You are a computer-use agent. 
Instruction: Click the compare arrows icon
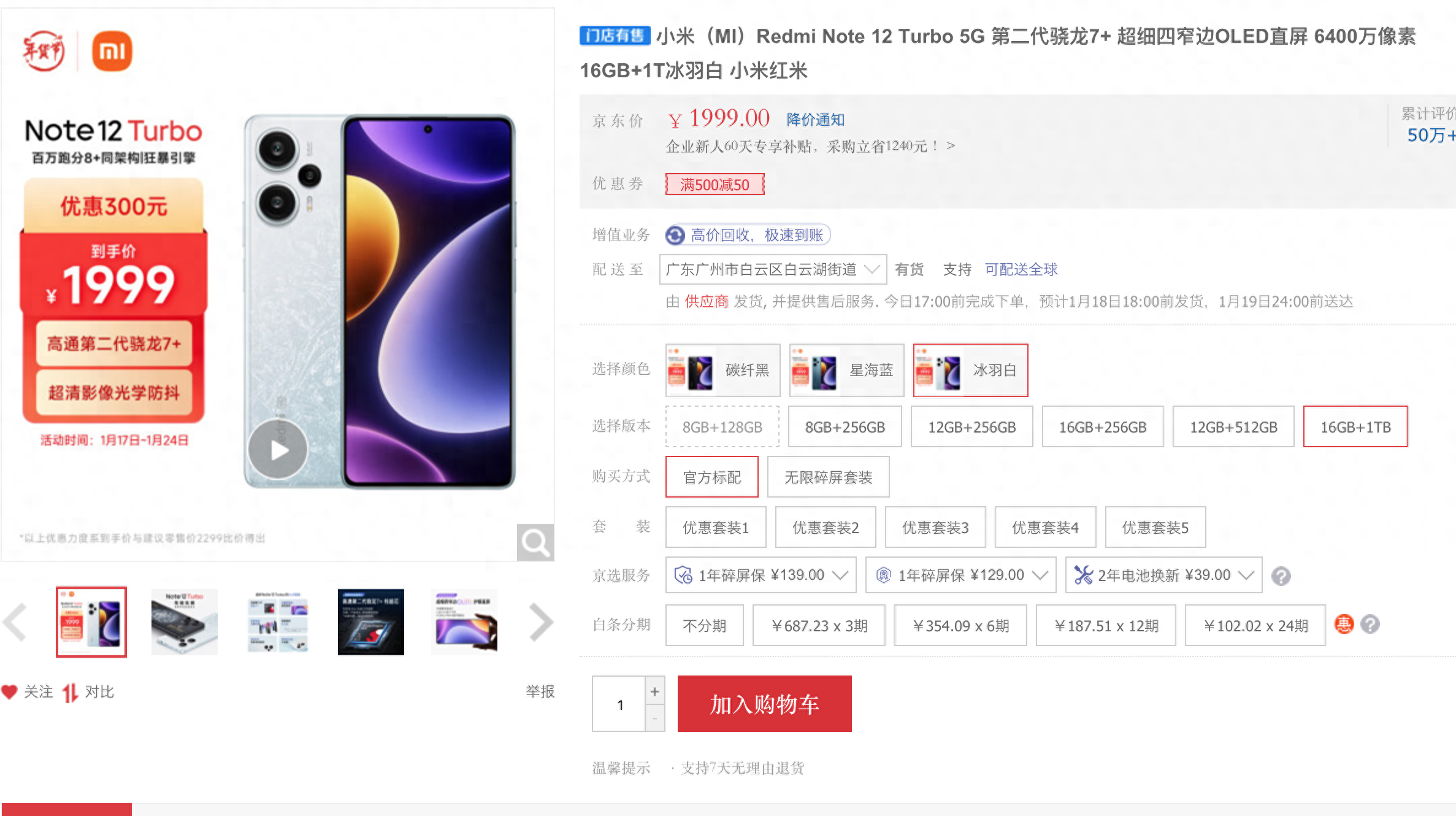(x=70, y=692)
